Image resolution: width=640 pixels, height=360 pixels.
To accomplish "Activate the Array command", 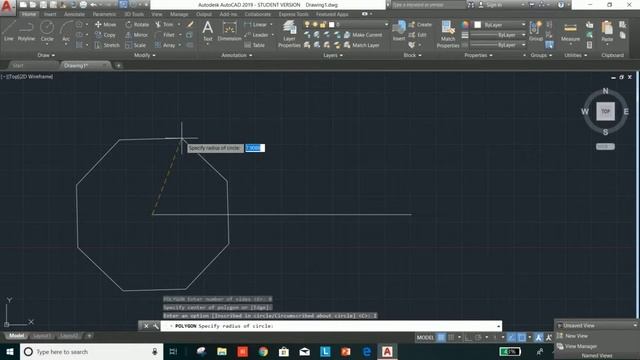I will click(x=165, y=45).
